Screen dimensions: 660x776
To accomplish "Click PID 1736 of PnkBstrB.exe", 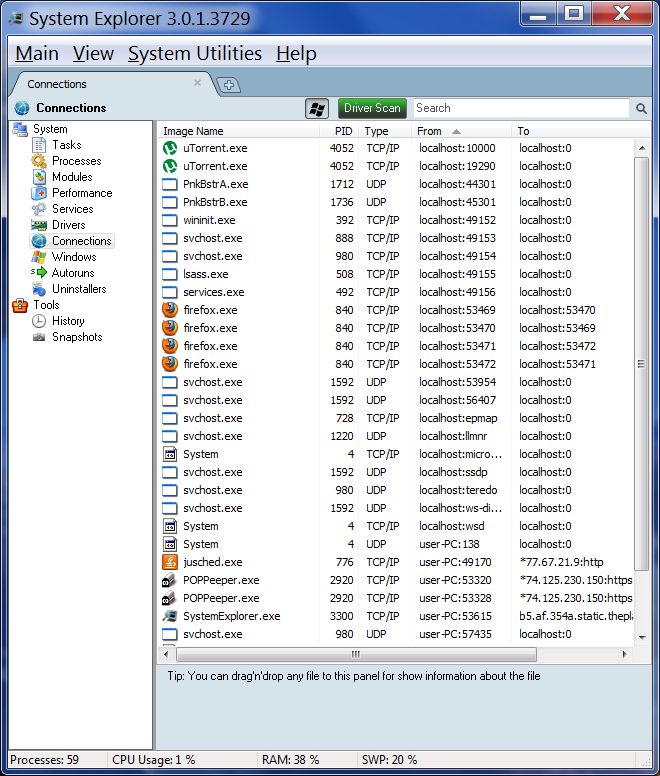I will 342,202.
